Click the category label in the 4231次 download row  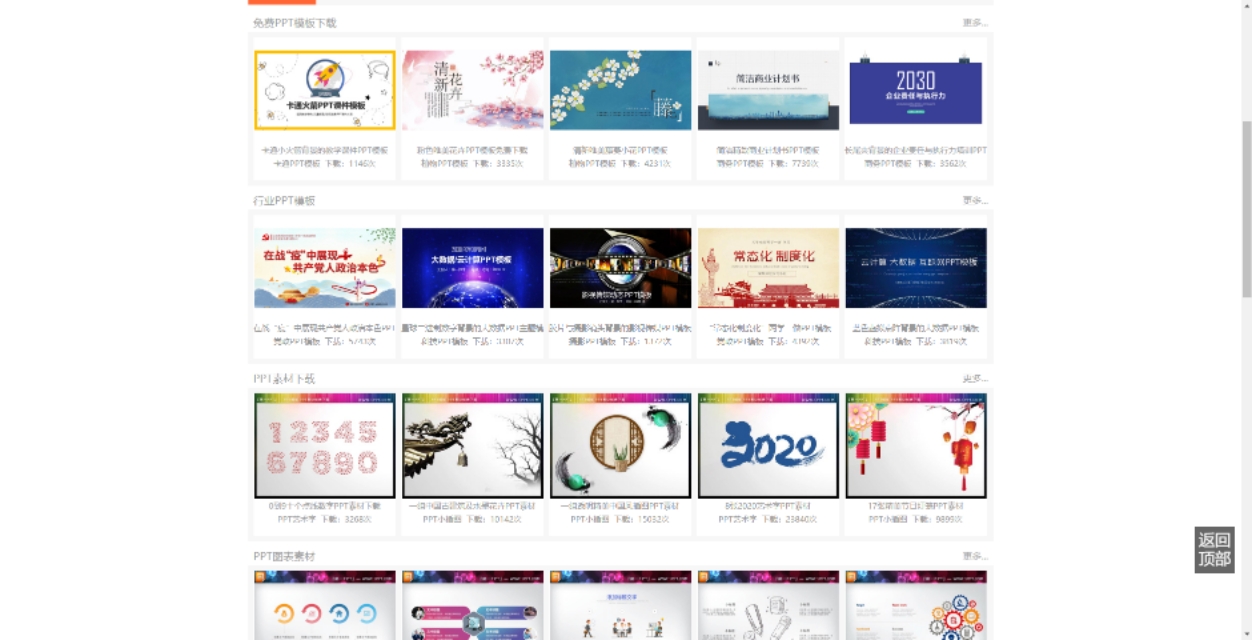pyautogui.click(x=592, y=163)
